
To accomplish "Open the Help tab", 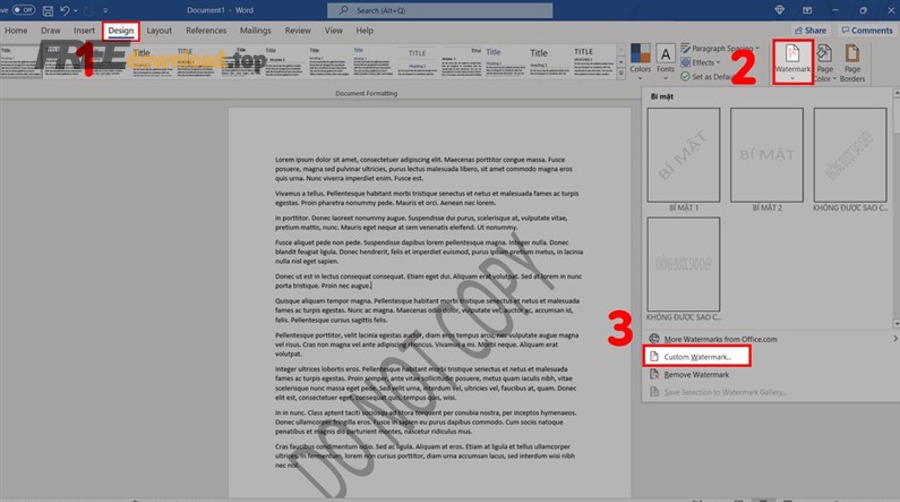I will pyautogui.click(x=364, y=30).
